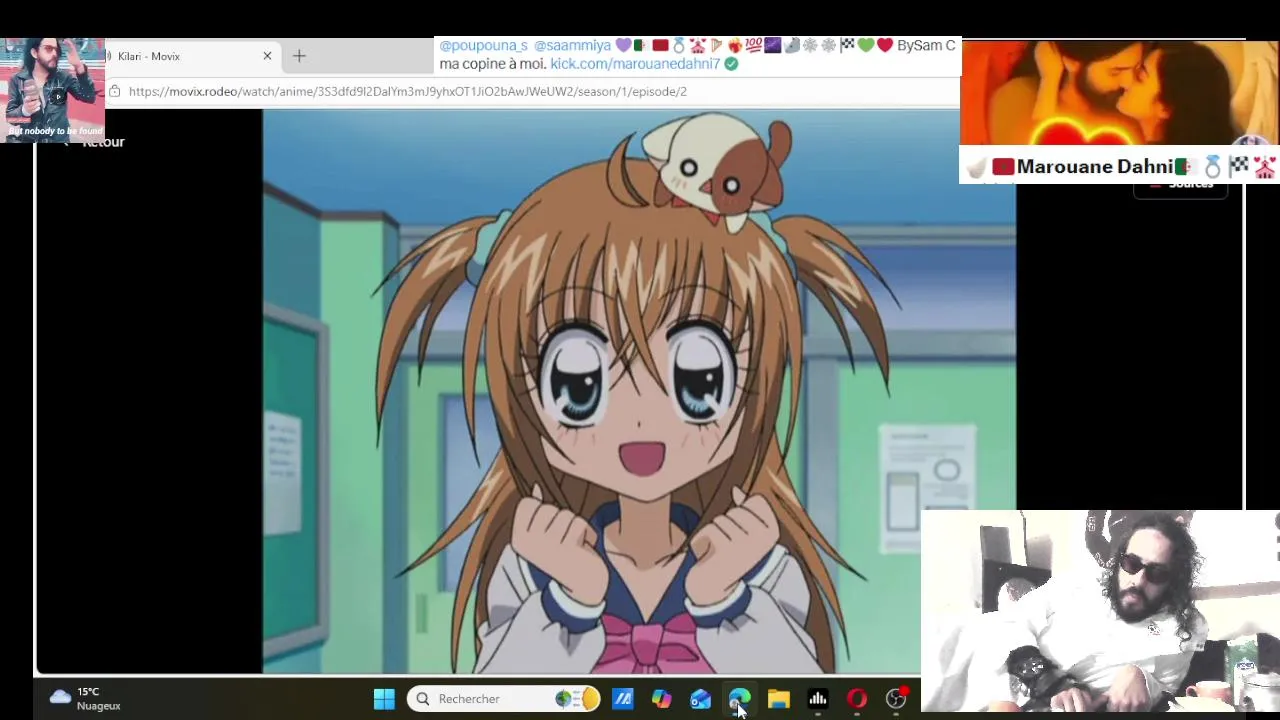Open the audio bars app in the taskbar
This screenshot has width=1280, height=720.
[x=818, y=699]
